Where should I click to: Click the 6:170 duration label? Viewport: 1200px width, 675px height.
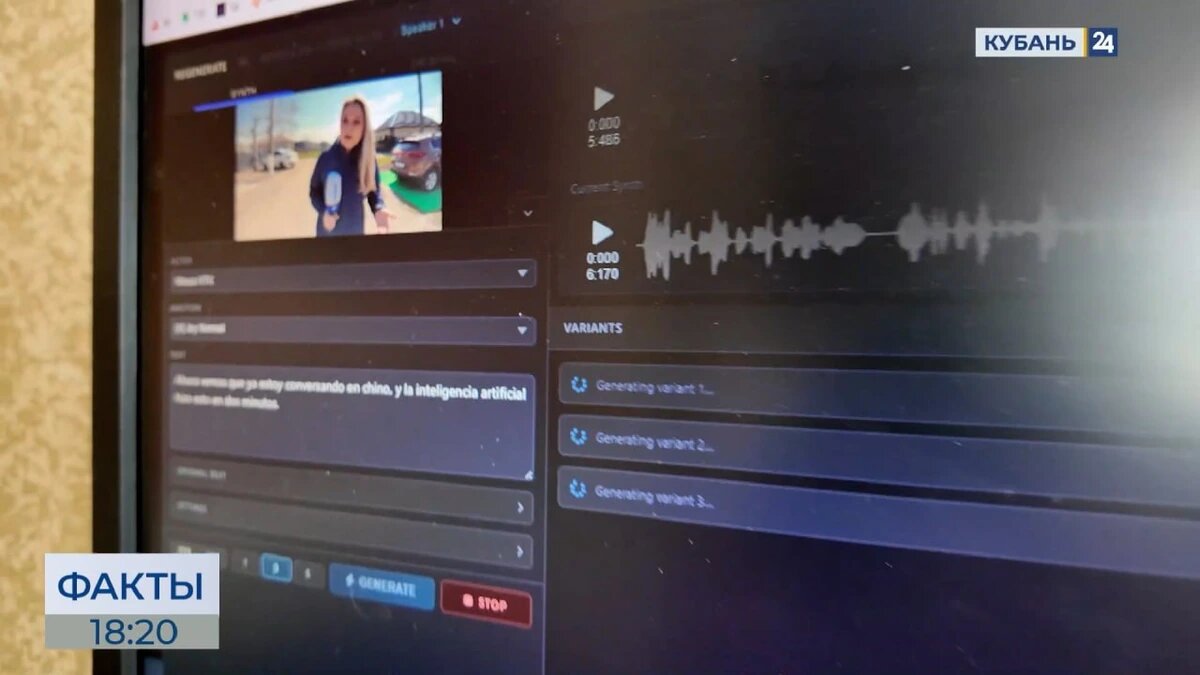click(602, 273)
